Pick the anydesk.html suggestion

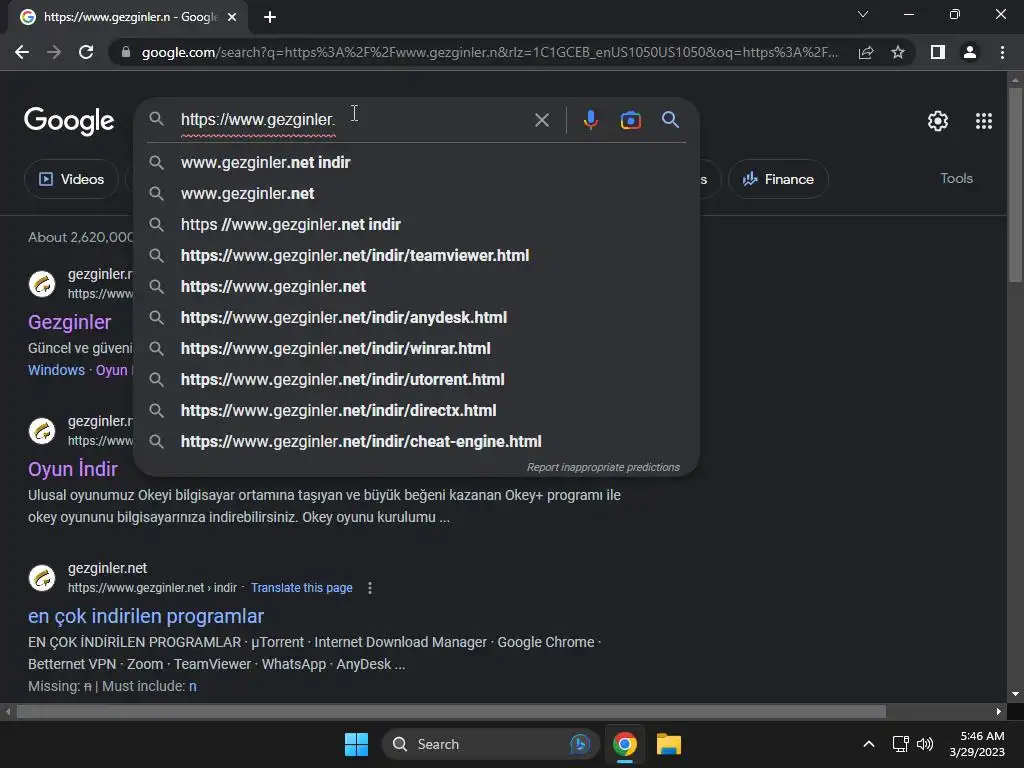coord(416,317)
